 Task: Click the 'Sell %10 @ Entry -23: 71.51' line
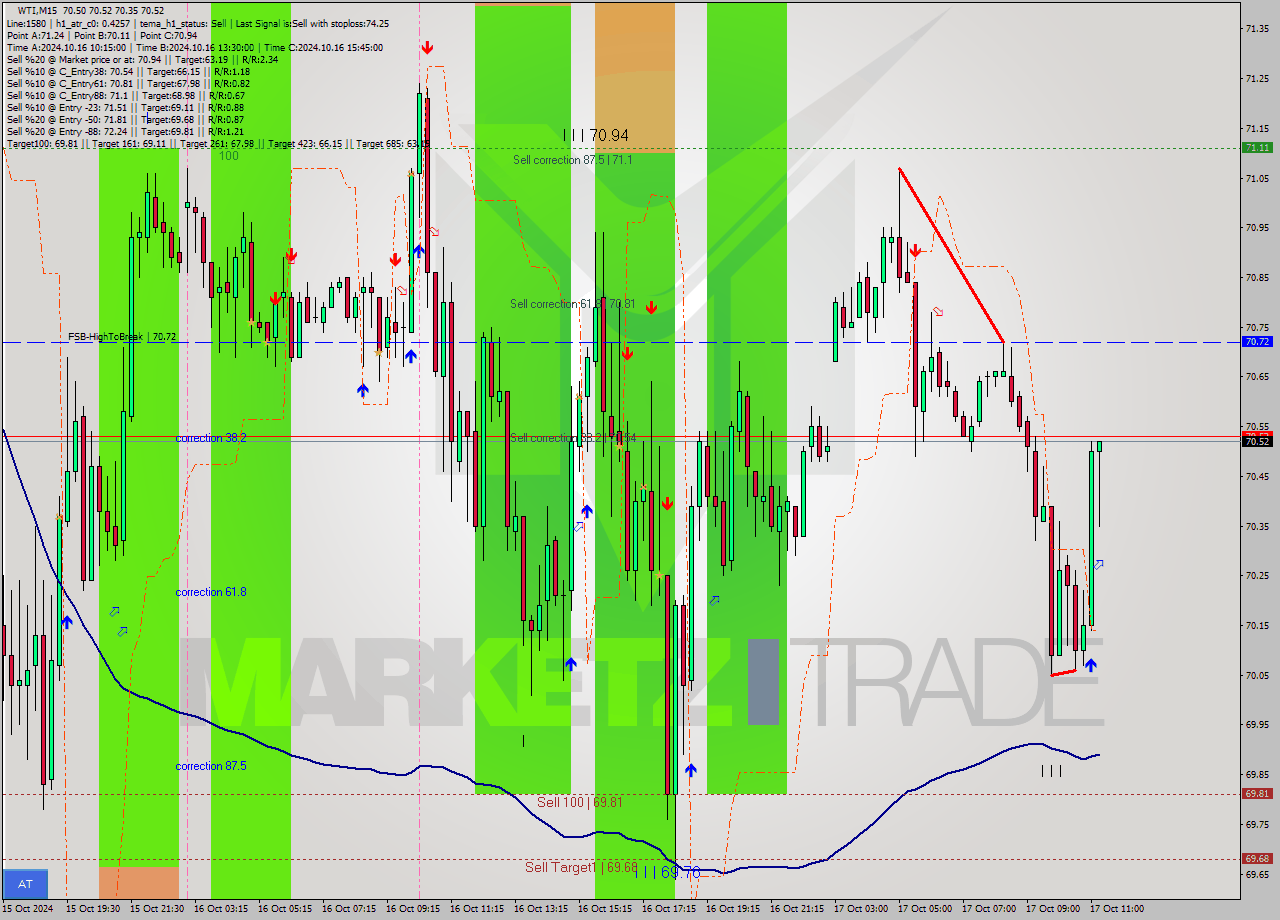pyautogui.click(x=125, y=107)
